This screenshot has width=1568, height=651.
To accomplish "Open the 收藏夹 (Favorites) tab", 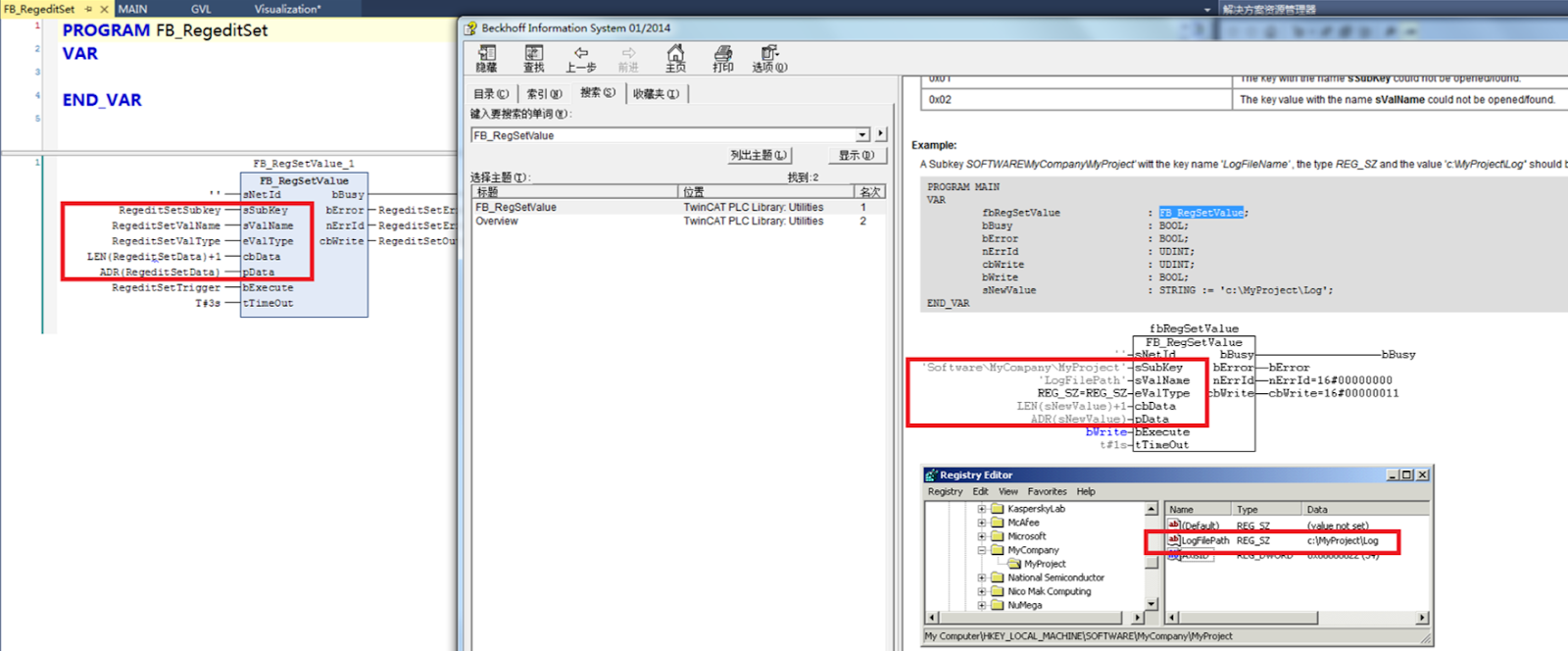I will click(x=657, y=94).
